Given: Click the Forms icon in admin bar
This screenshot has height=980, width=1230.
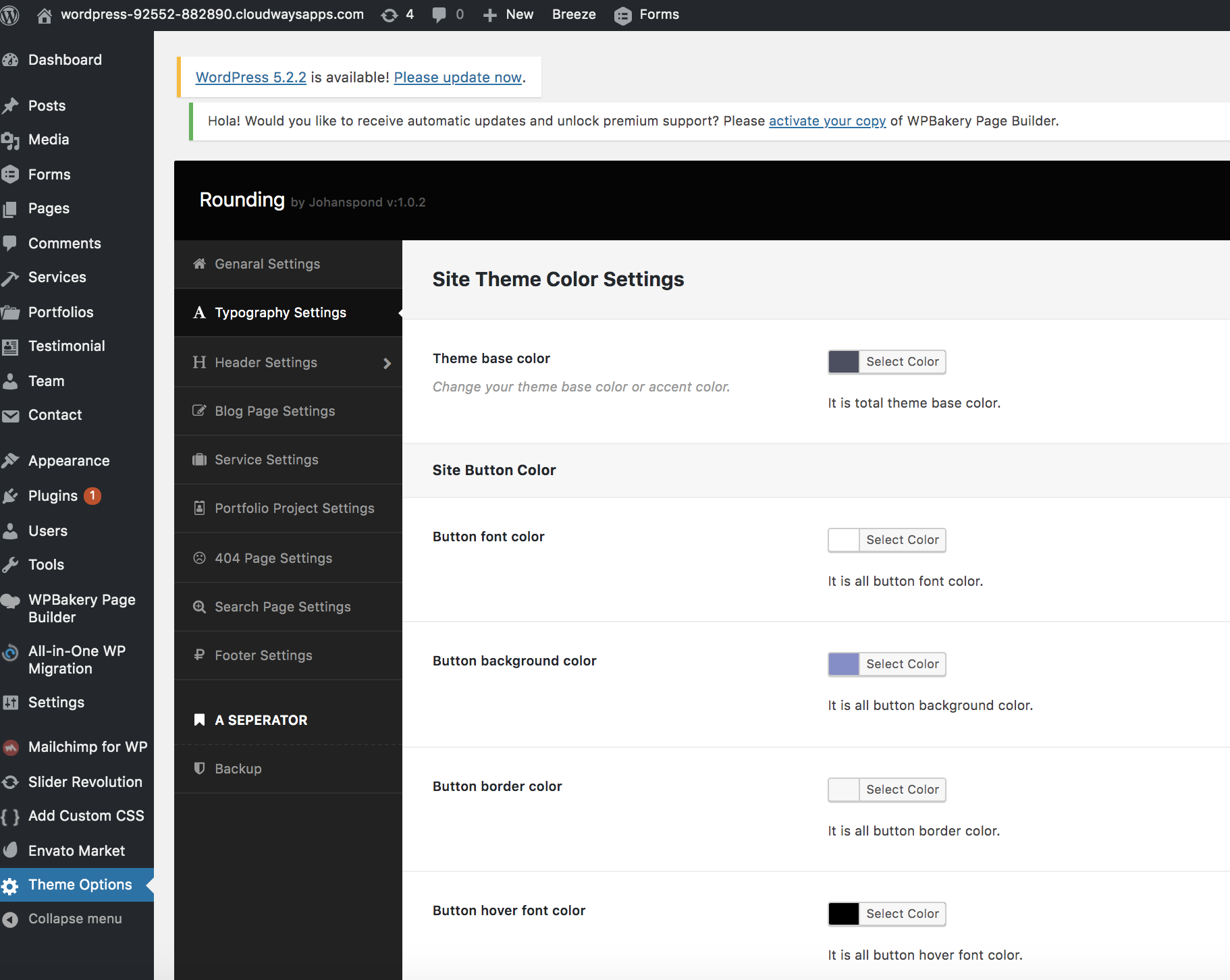Looking at the screenshot, I should tap(623, 15).
